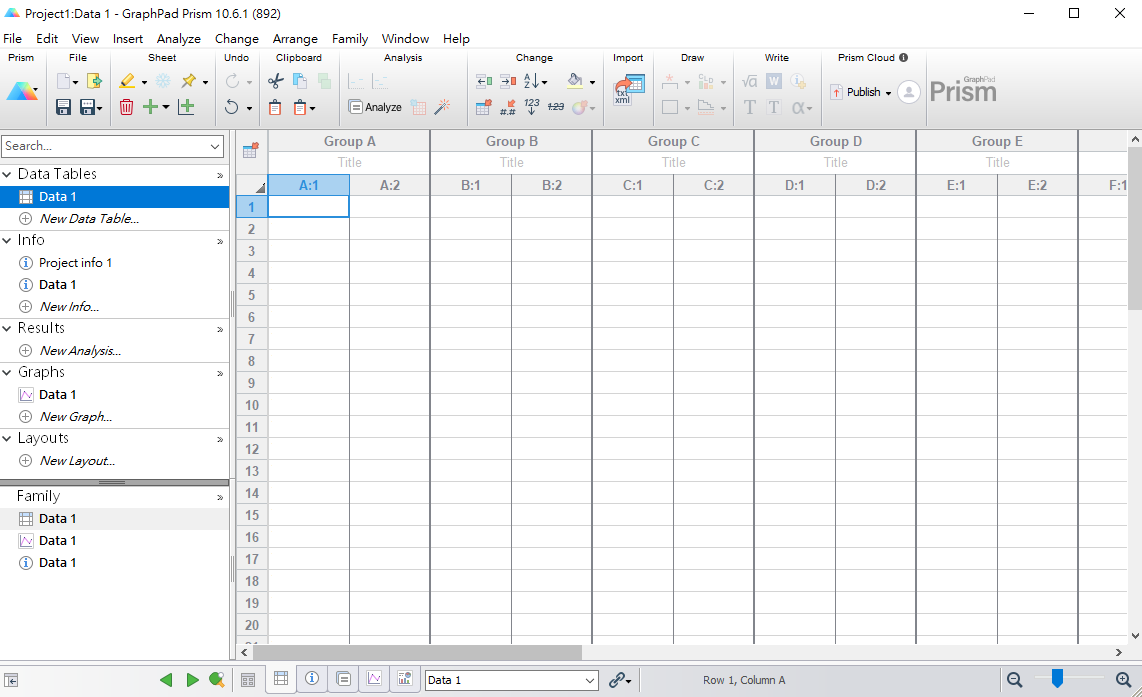This screenshot has height=697, width=1142.
Task: Click the zoom in magnifier icon
Action: 1124,680
